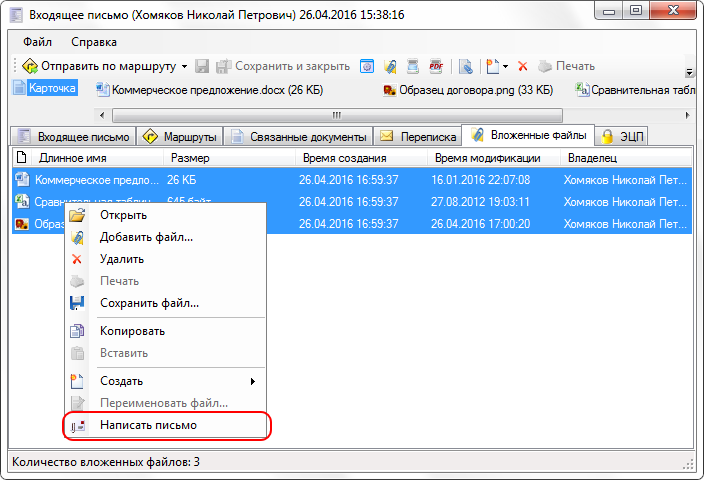The image size is (704, 480).
Task: Click the scanner icon in toolbar
Action: pos(413,66)
